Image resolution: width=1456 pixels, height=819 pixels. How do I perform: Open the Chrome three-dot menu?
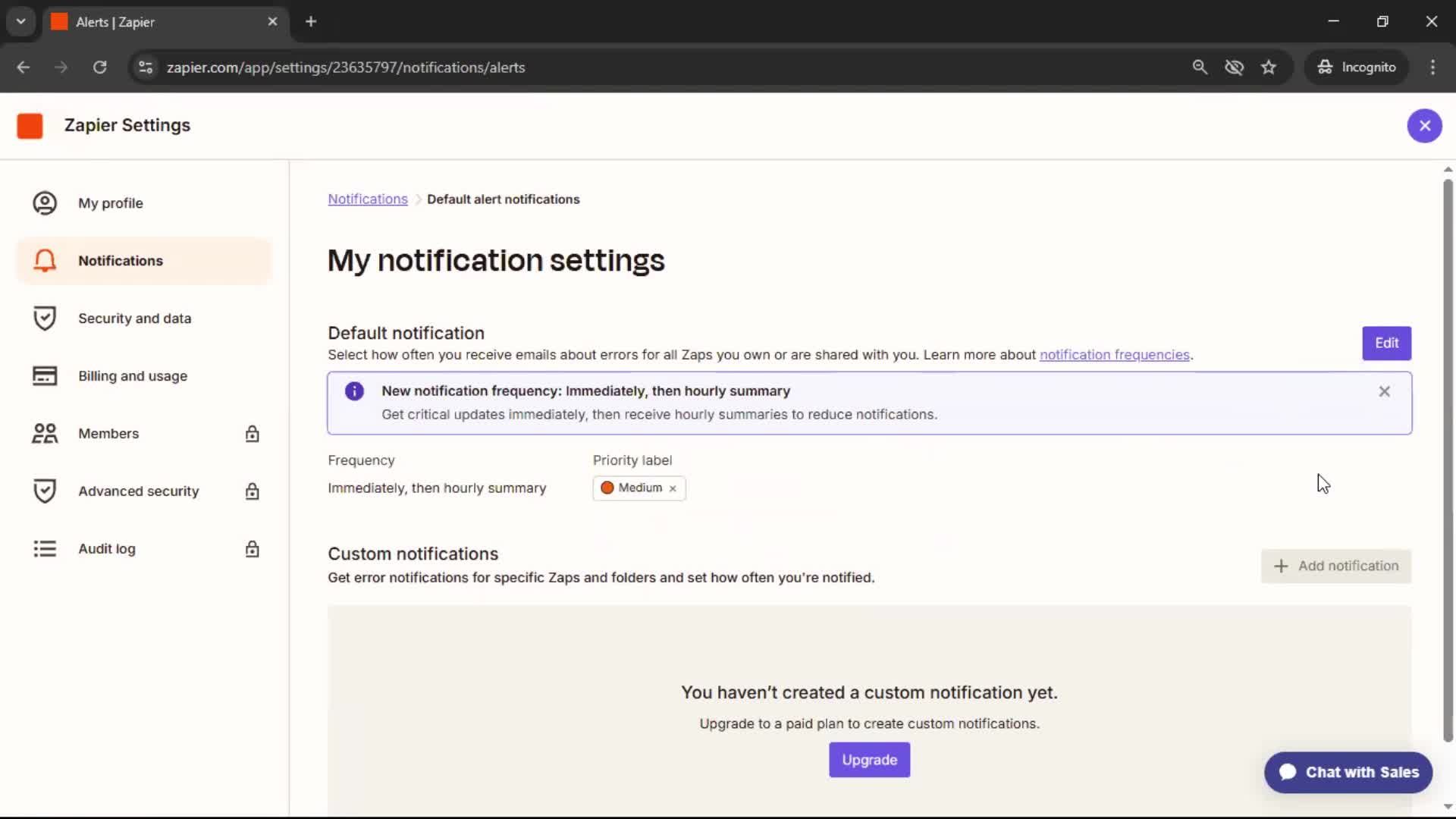pos(1432,67)
